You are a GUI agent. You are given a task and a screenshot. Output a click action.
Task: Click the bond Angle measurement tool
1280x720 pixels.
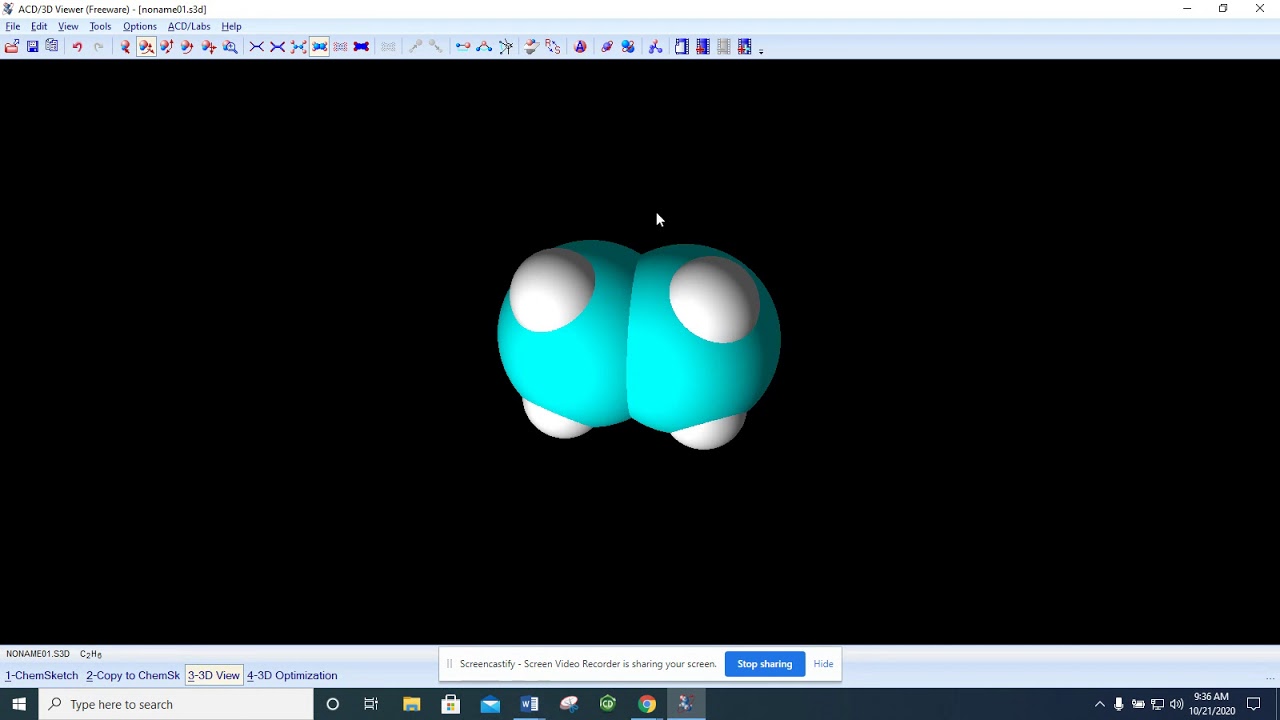tap(484, 47)
